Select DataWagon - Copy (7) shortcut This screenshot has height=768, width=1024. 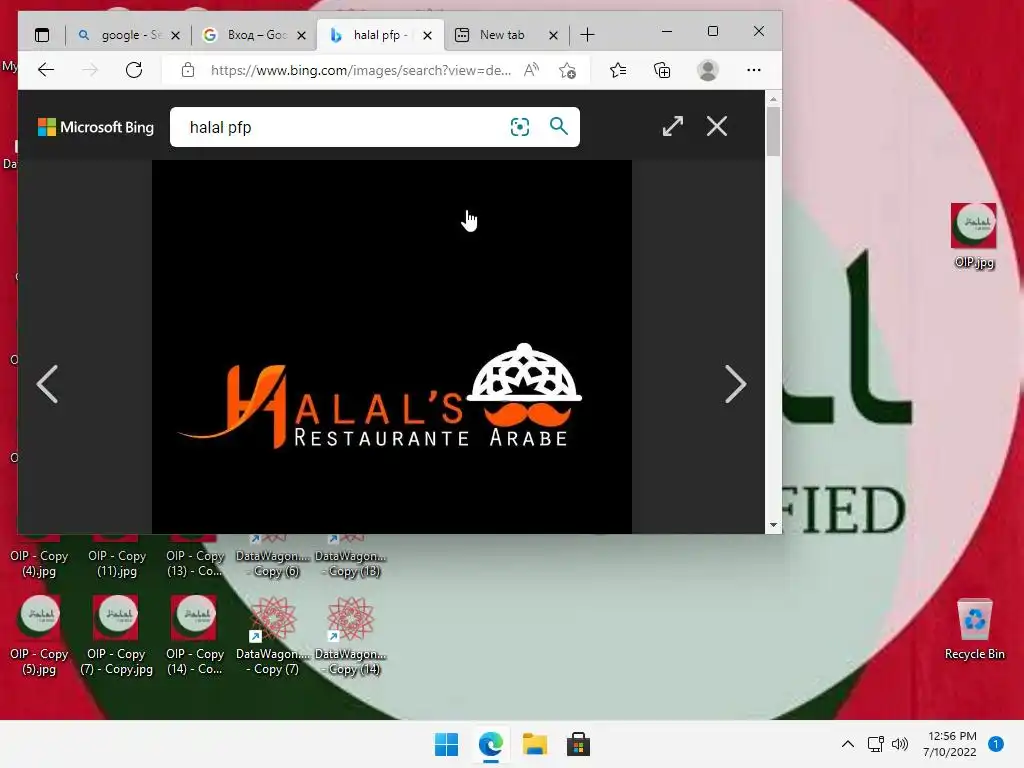tap(273, 635)
